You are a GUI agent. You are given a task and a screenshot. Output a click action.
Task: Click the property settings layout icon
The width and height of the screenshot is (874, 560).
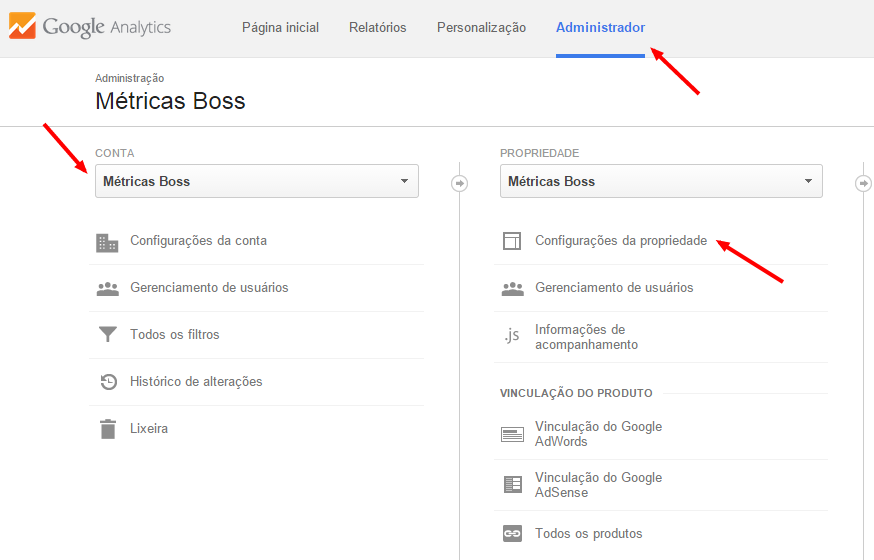(512, 242)
